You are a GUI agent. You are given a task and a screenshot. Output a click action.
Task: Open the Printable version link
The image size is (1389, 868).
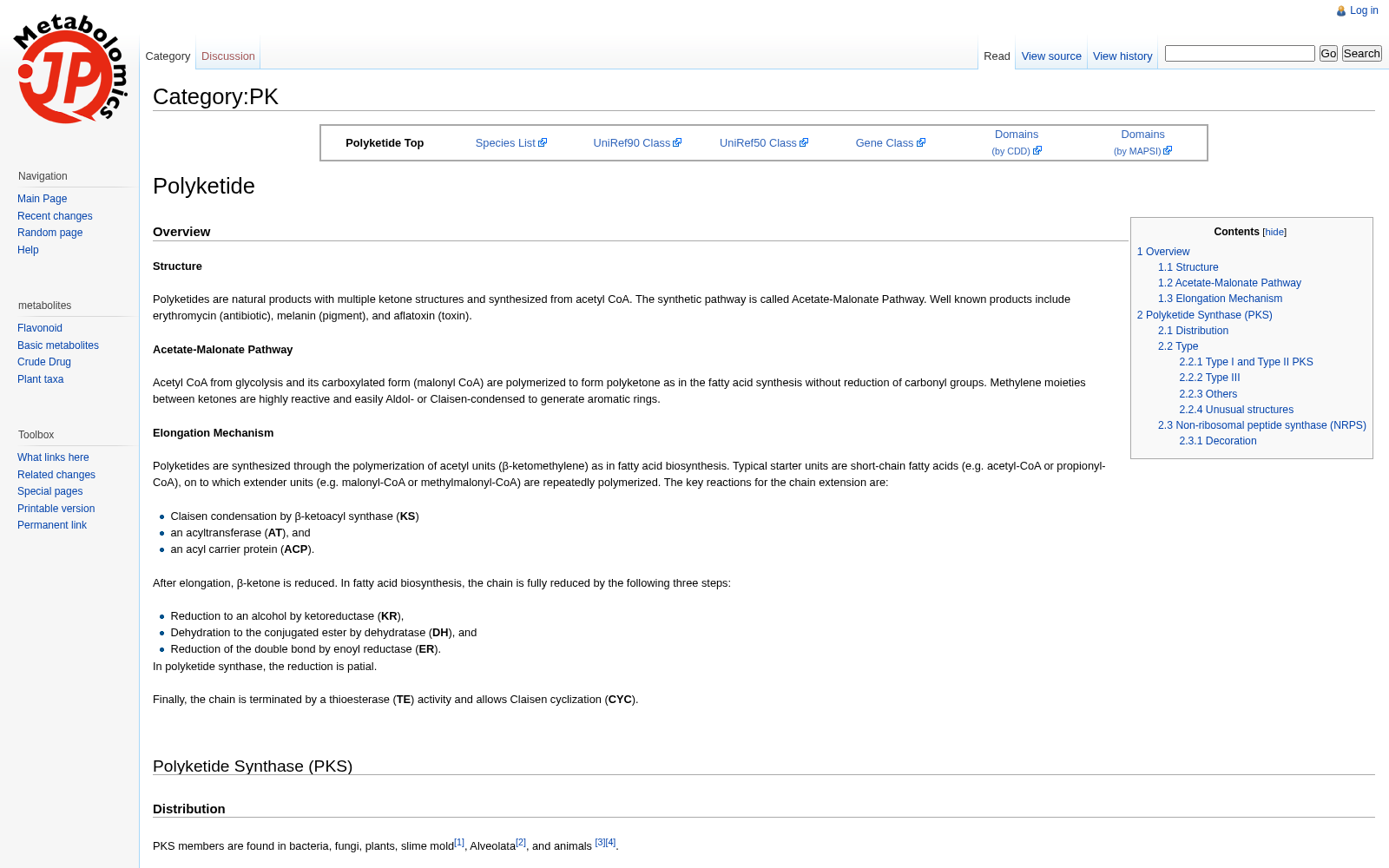[x=56, y=509]
